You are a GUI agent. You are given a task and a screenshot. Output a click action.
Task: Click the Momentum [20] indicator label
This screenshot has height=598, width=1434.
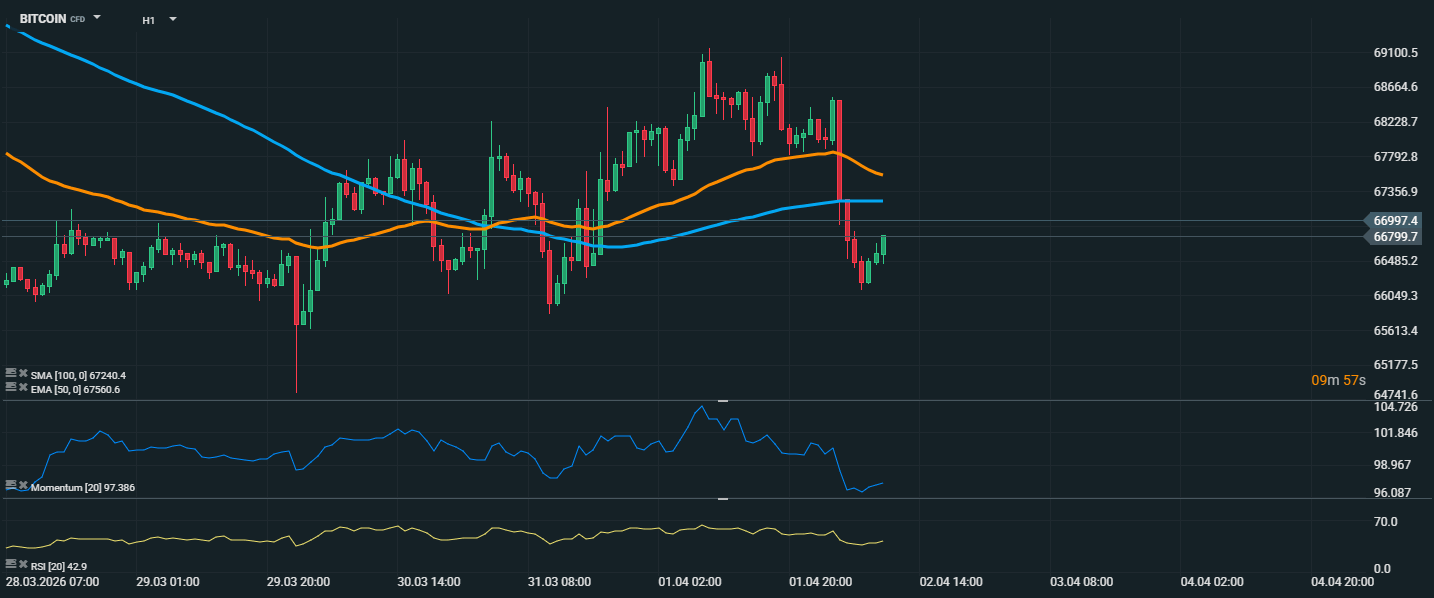(83, 487)
